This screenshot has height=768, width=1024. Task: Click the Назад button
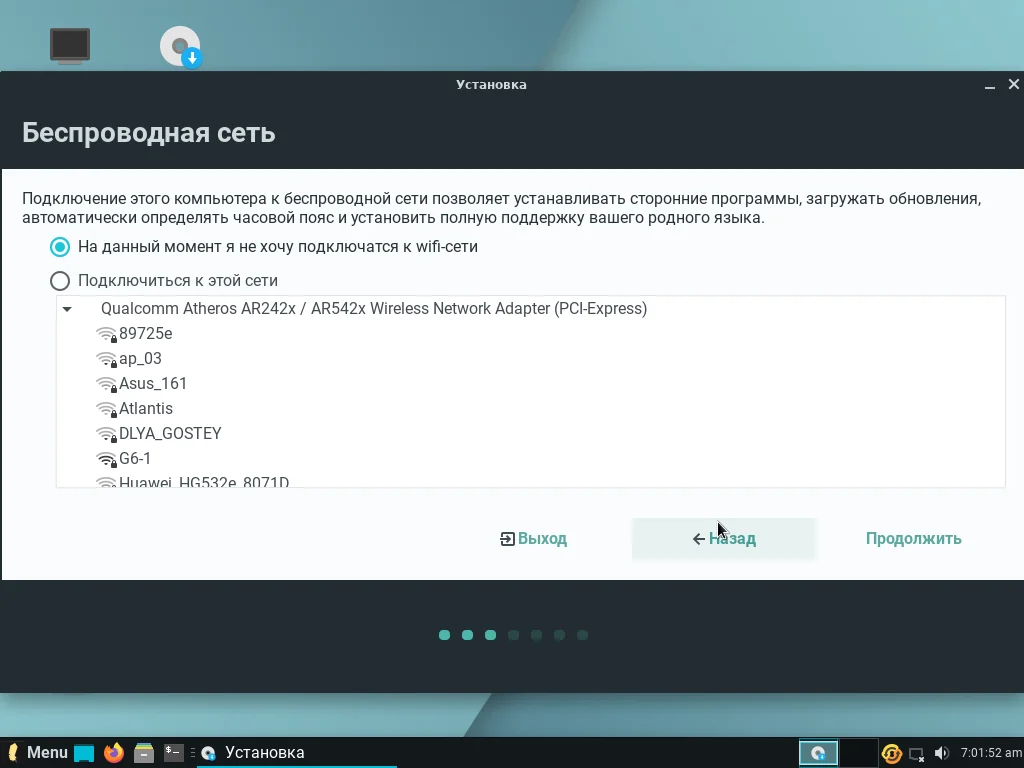tap(722, 538)
